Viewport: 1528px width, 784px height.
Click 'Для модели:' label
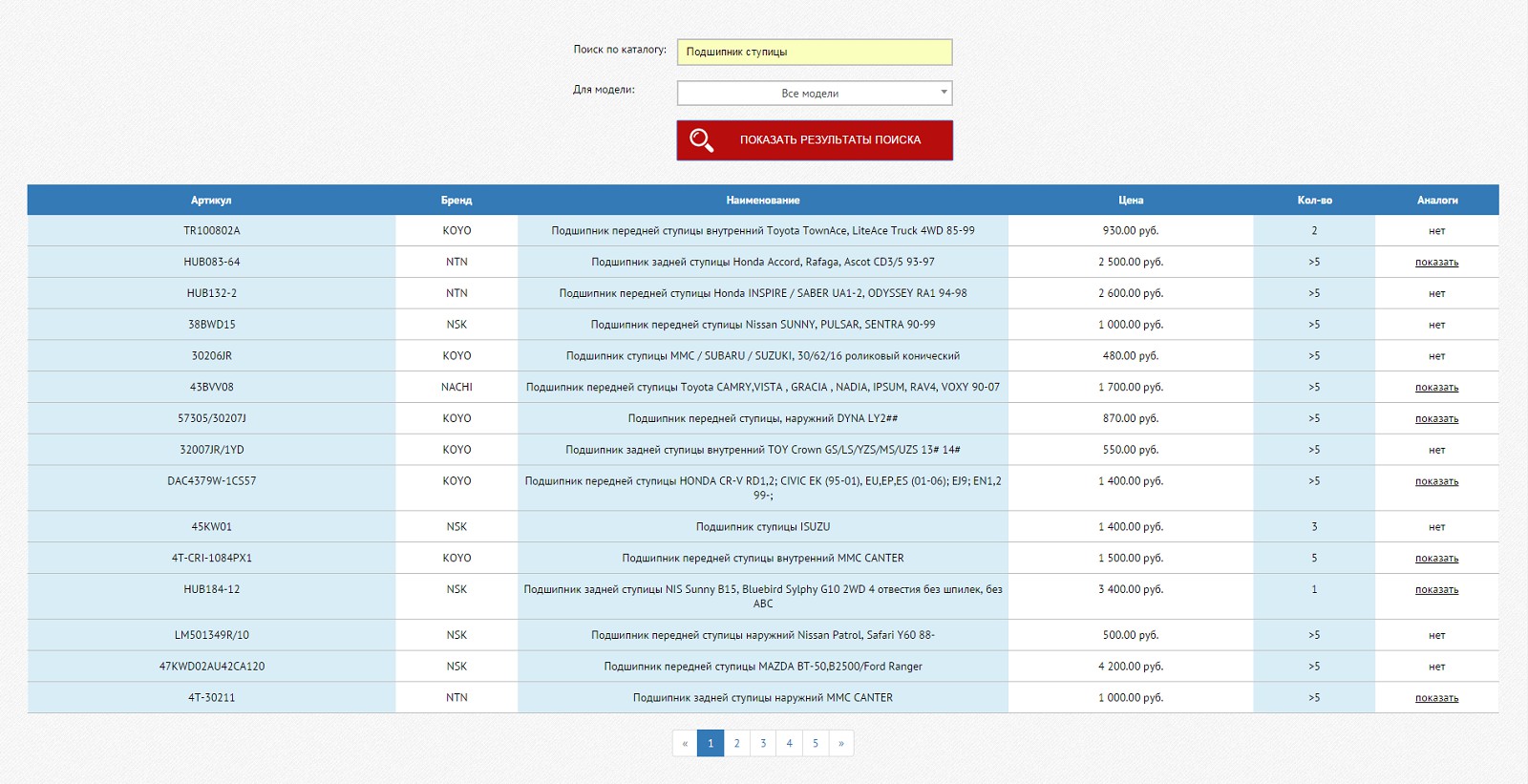pos(604,90)
